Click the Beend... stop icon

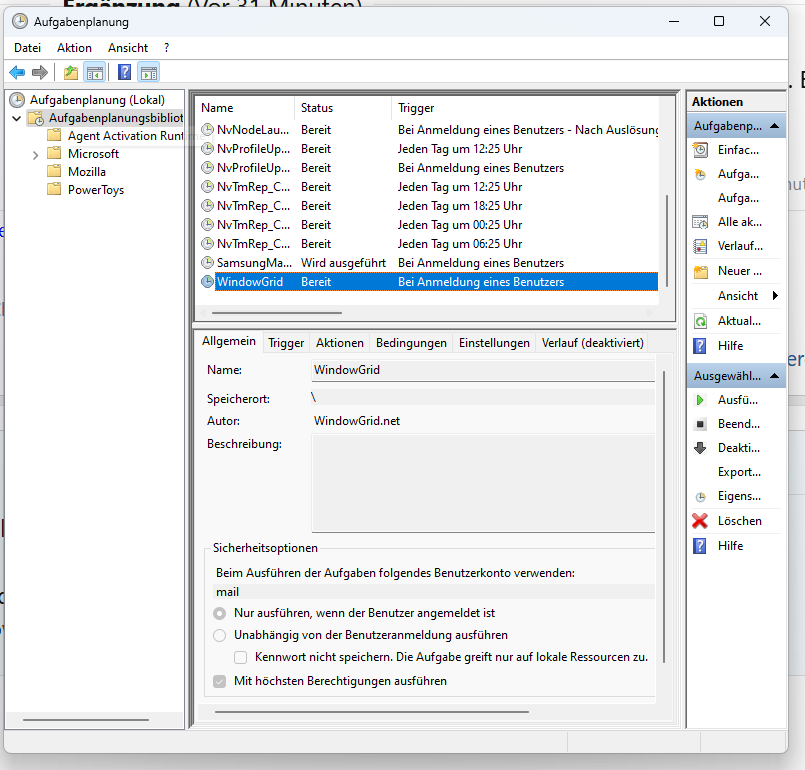700,424
